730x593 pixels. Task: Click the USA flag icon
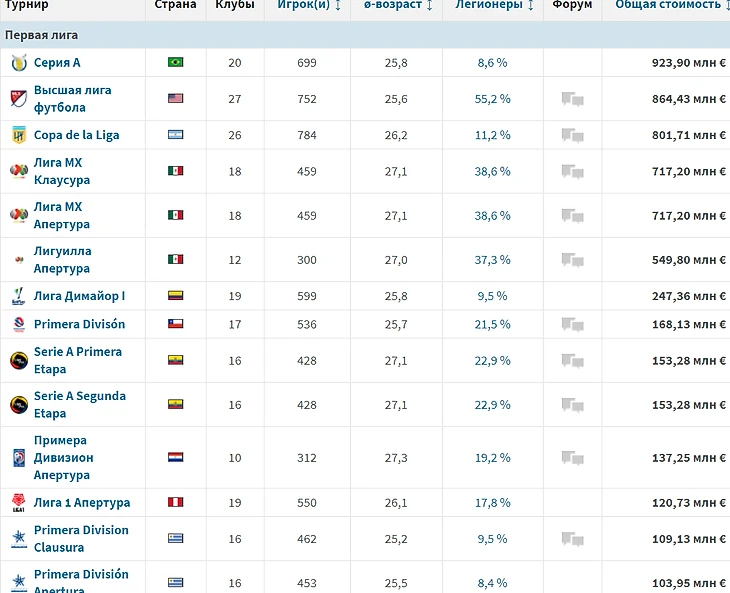[x=176, y=98]
